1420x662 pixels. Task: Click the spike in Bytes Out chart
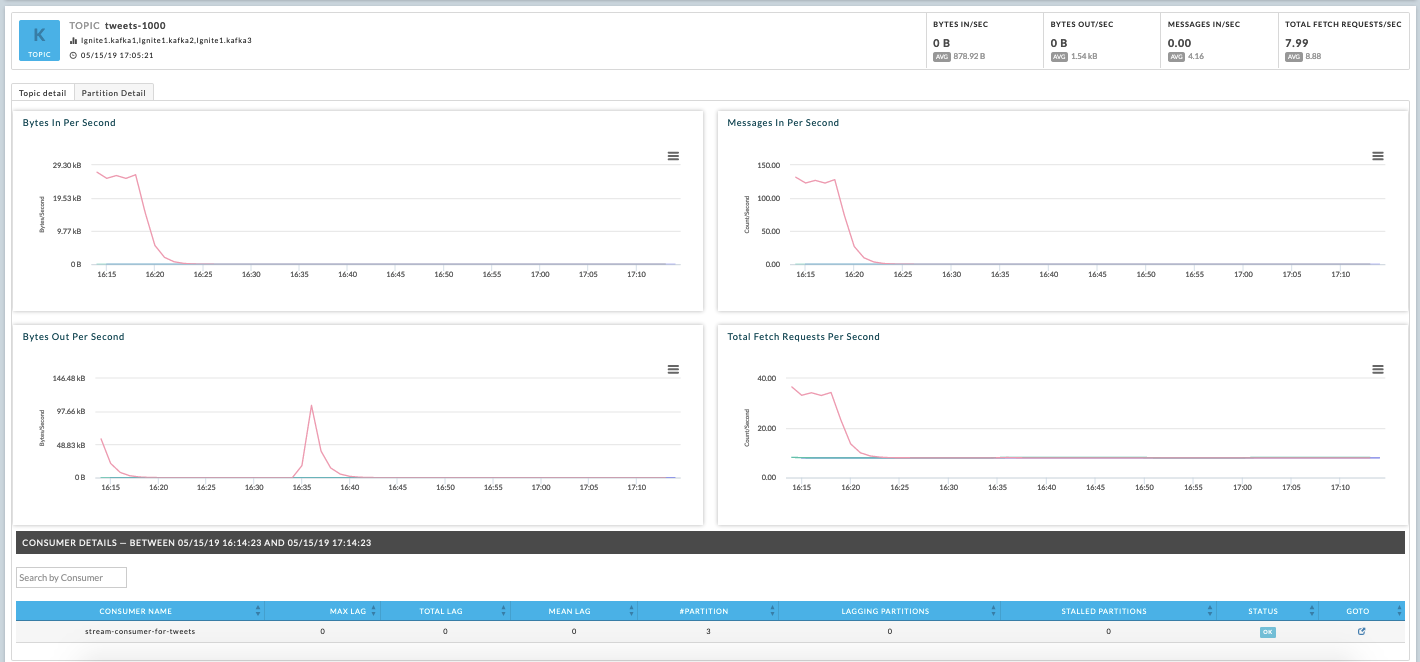311,406
